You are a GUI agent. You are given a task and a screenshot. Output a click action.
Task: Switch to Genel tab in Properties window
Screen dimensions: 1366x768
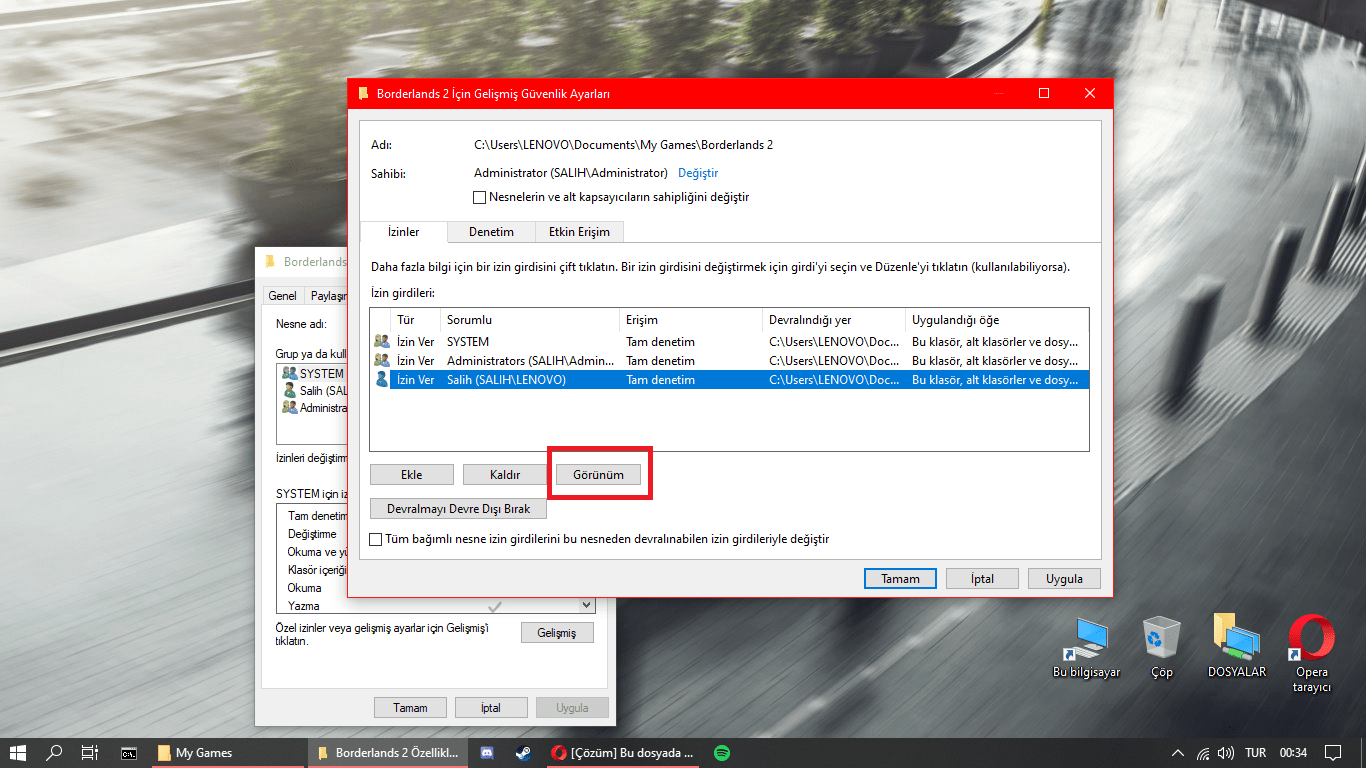click(282, 296)
